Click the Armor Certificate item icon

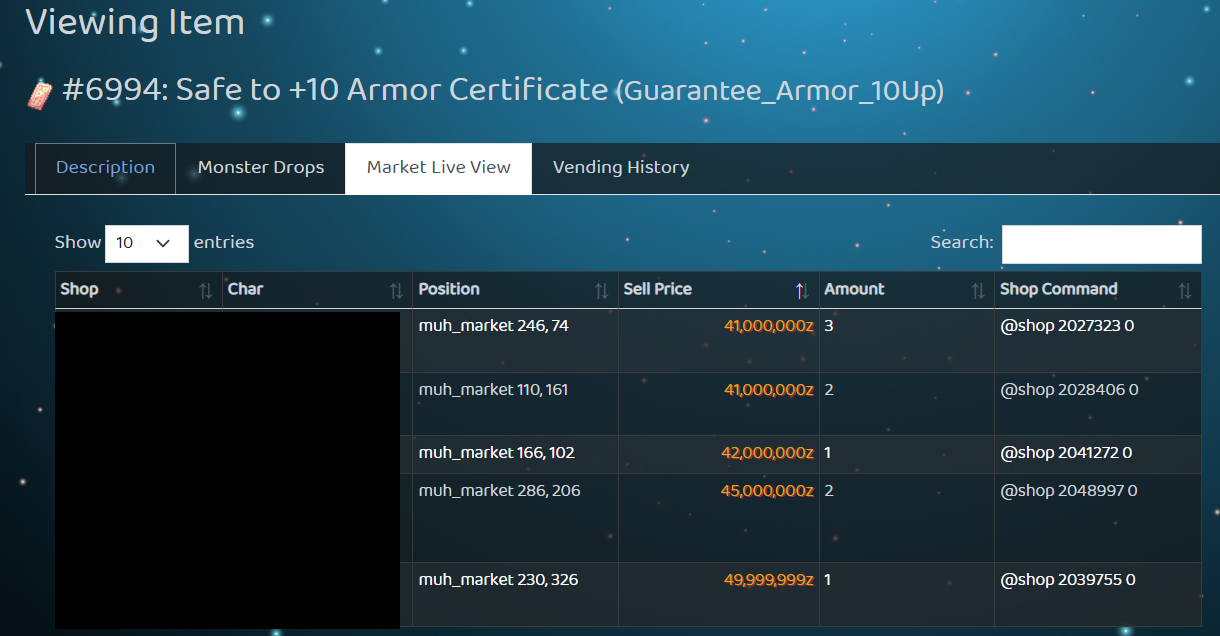tap(39, 95)
